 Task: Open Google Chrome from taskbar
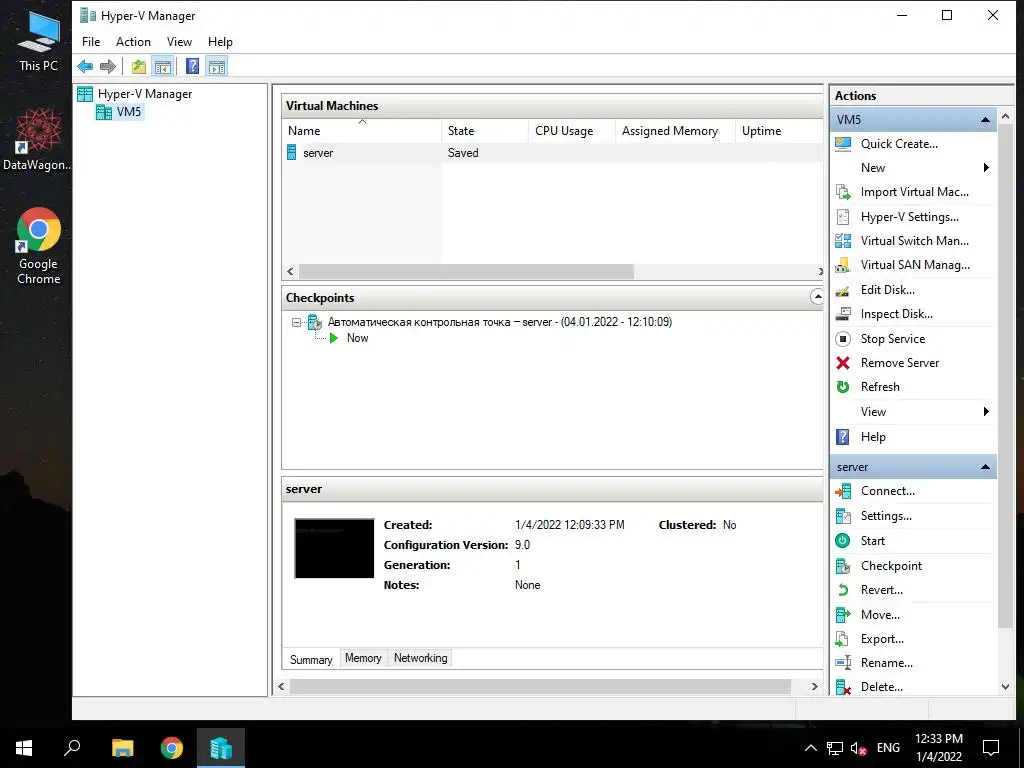[172, 748]
